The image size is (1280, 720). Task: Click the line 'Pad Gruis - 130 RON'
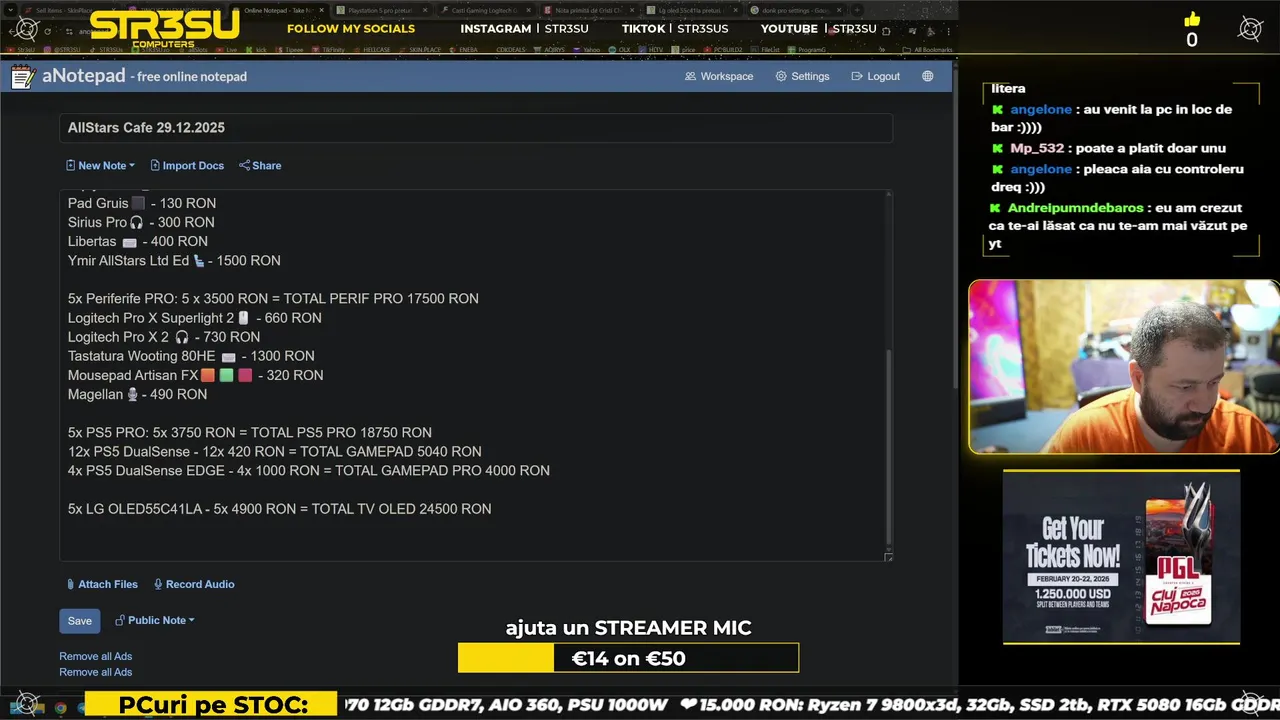pos(142,203)
